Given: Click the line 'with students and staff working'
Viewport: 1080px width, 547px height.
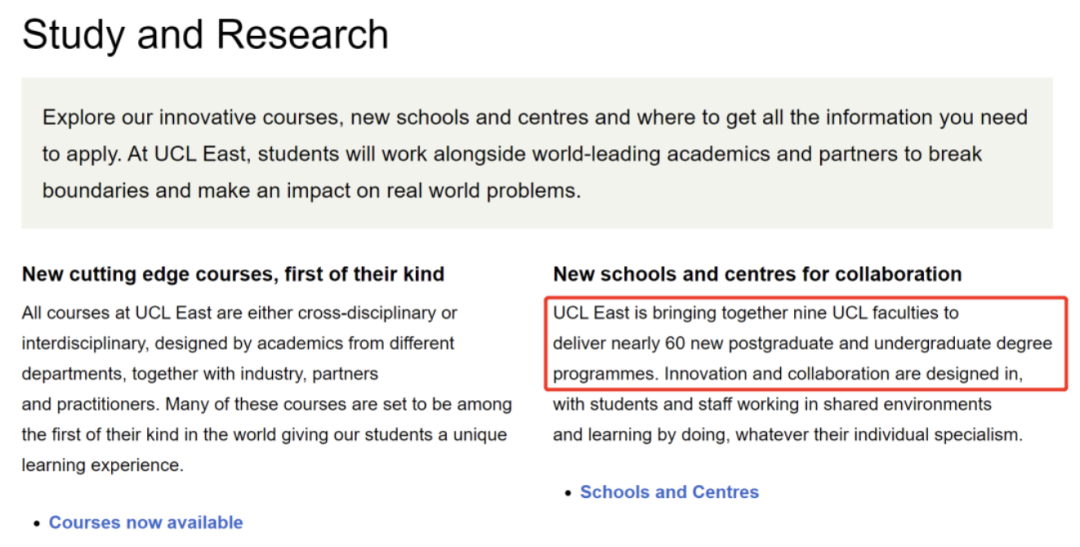Looking at the screenshot, I should click(x=772, y=404).
